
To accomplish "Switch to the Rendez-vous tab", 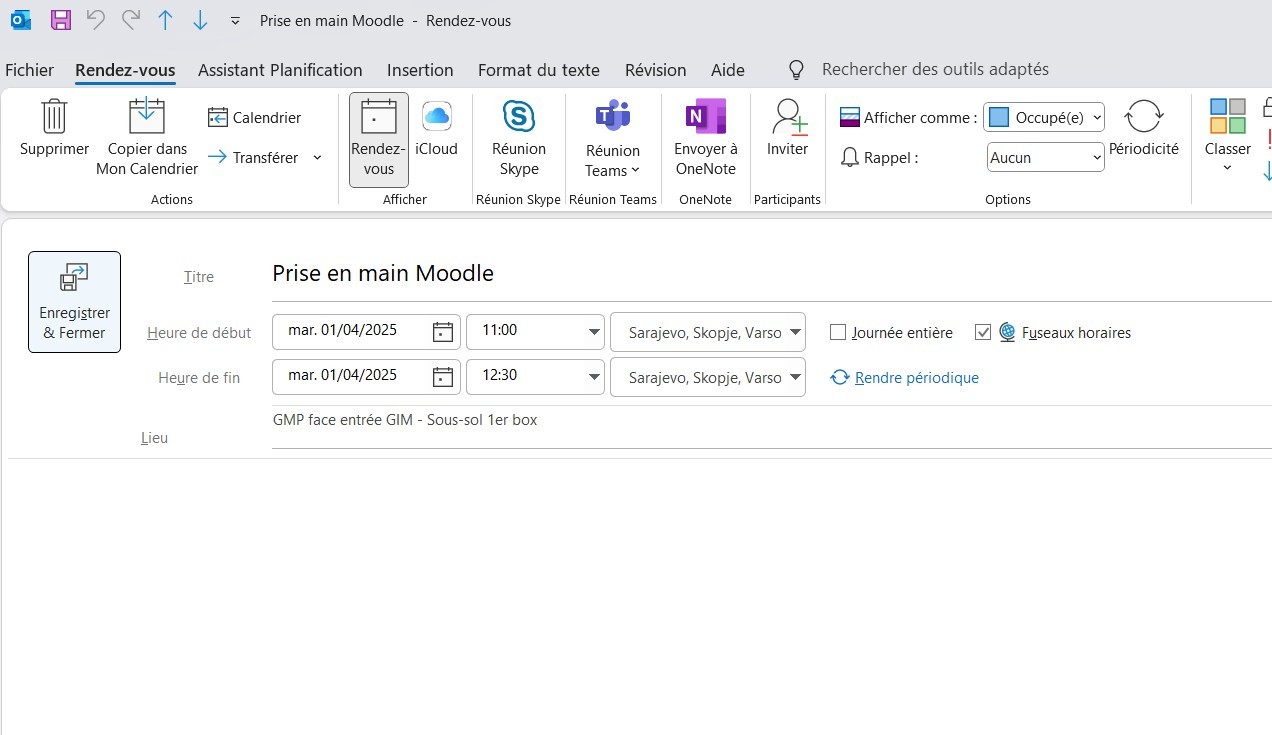I will (125, 70).
